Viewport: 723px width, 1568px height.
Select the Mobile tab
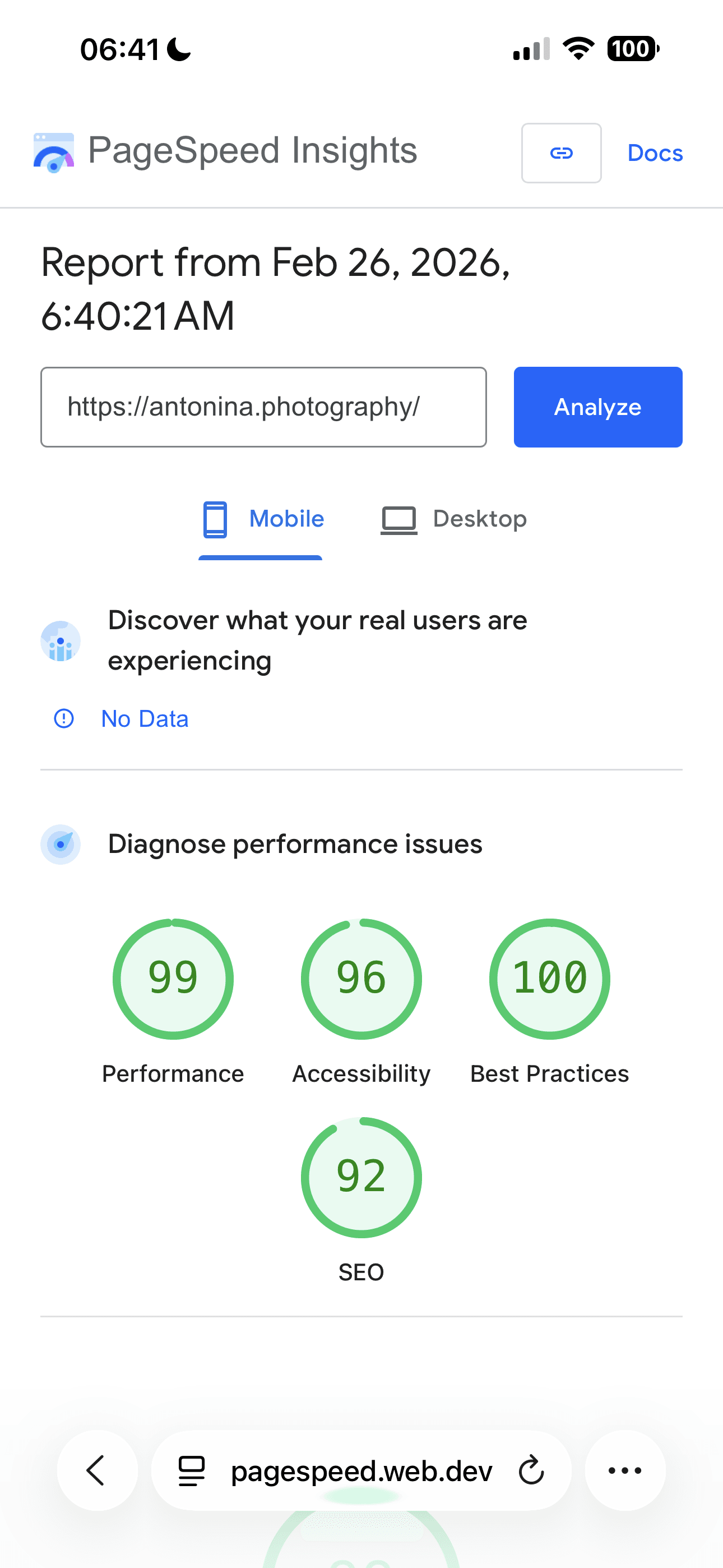[x=262, y=519]
